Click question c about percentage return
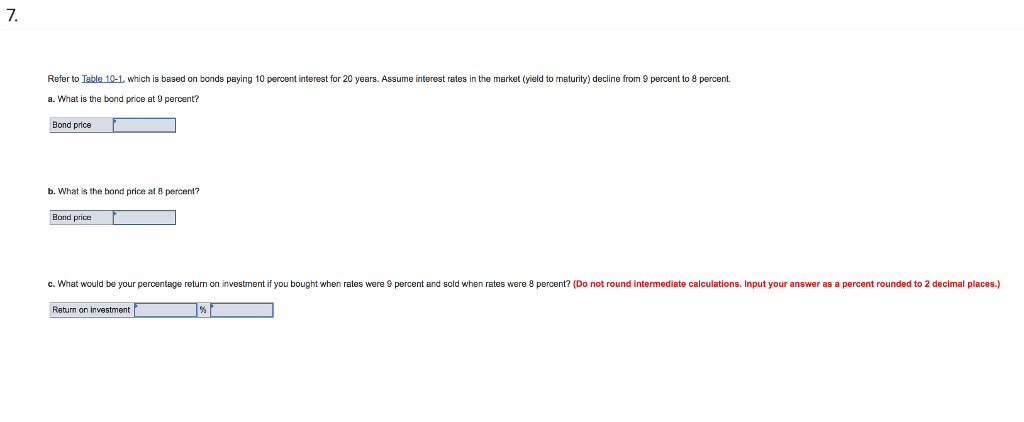Viewport: 1024px width, 422px height. 310,284
